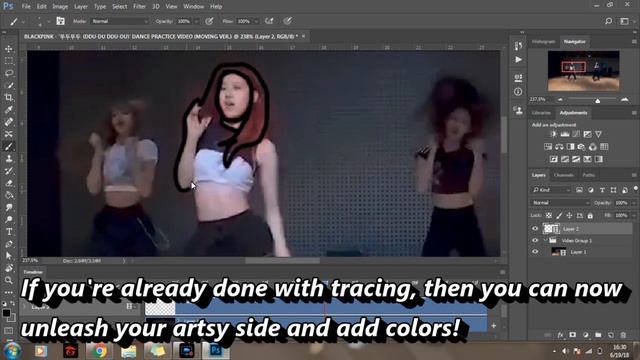Switch to the Histogram tab

tap(543, 42)
